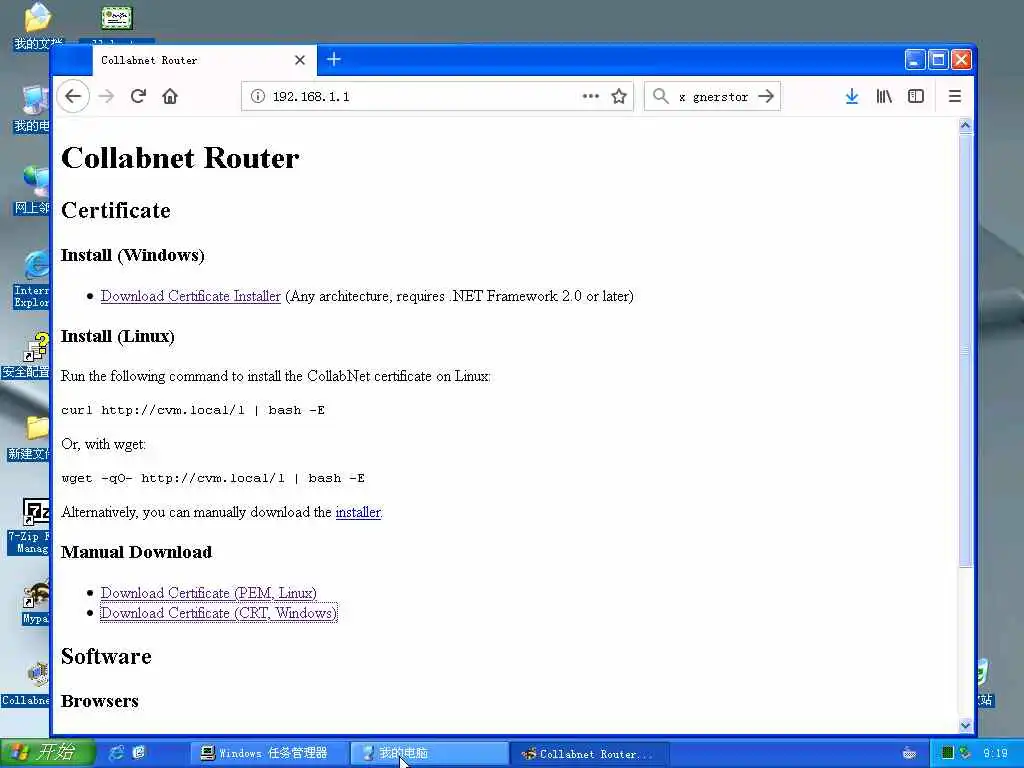Launch Internet Explorer from quick launch
The width and height of the screenshot is (1024, 768).
(x=117, y=753)
